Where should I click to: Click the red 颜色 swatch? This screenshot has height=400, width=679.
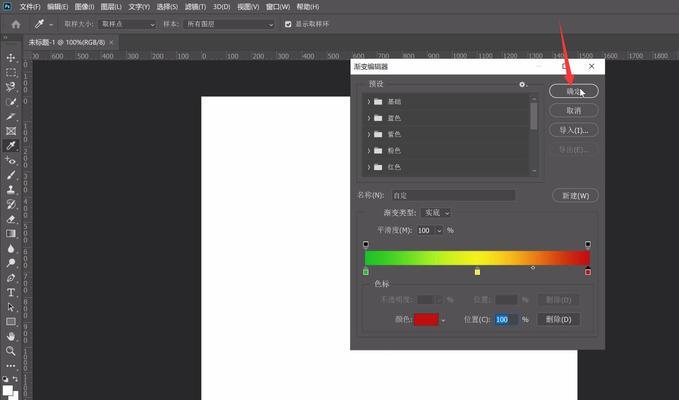(x=426, y=320)
